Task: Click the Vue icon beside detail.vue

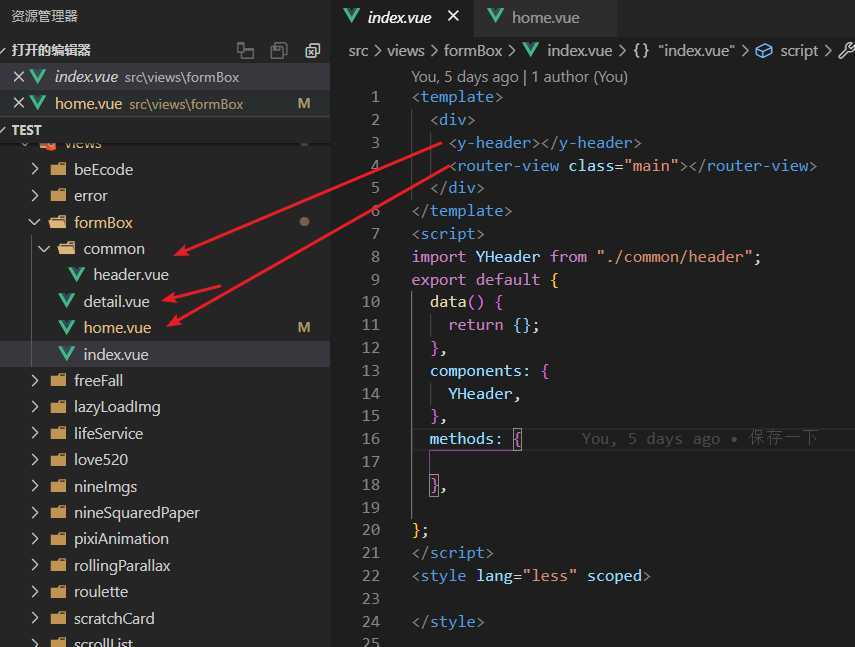Action: (67, 300)
